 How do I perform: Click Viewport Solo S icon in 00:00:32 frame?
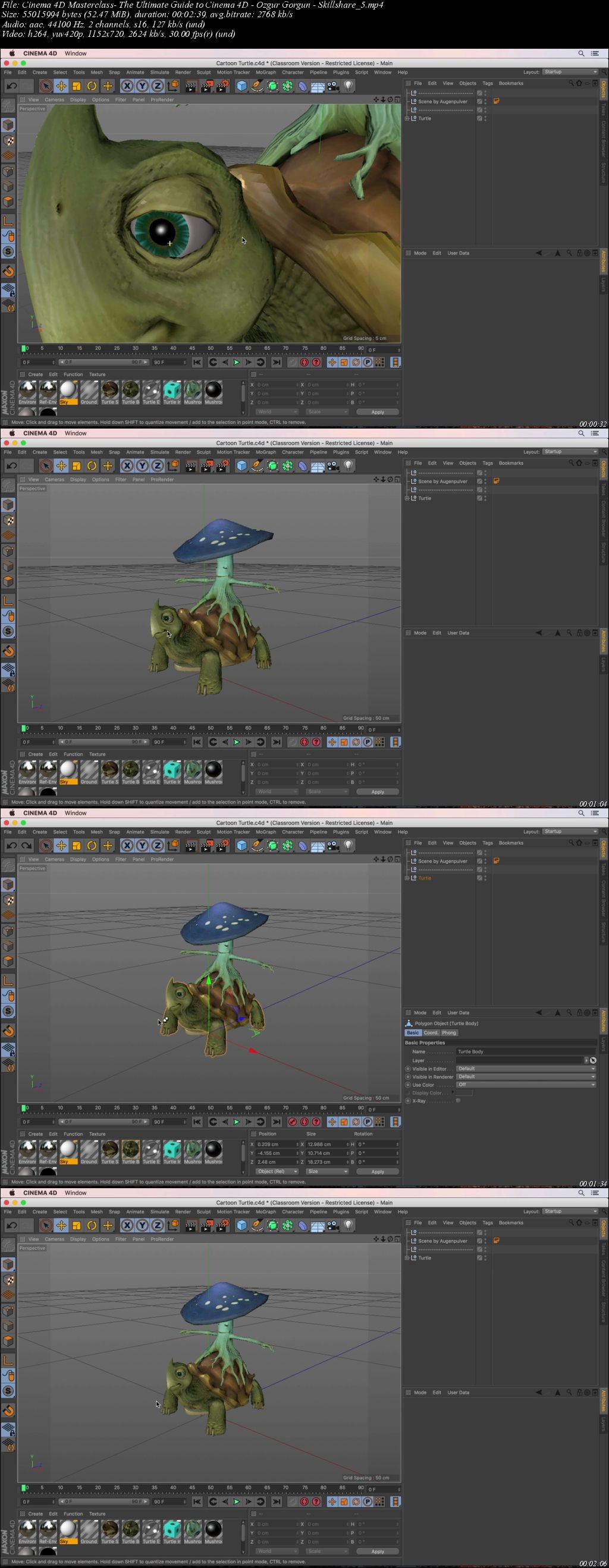point(8,251)
